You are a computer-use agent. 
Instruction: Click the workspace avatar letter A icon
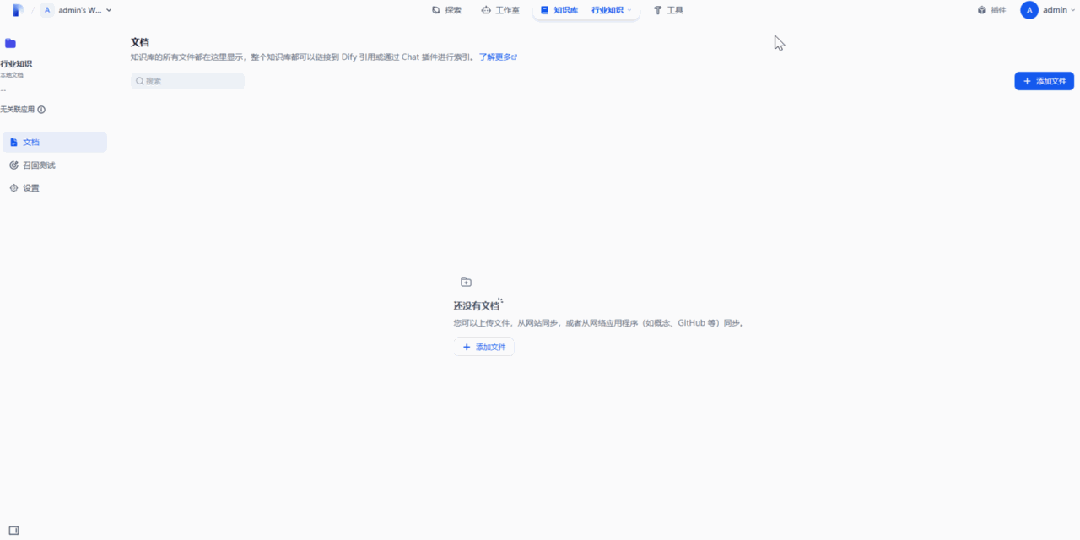(47, 10)
